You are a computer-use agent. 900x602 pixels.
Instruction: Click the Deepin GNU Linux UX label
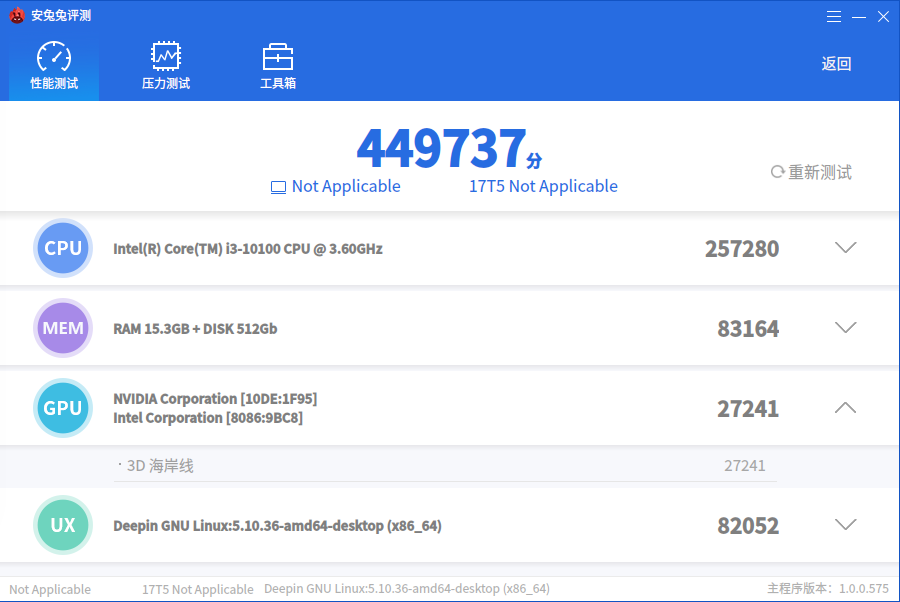point(277,526)
